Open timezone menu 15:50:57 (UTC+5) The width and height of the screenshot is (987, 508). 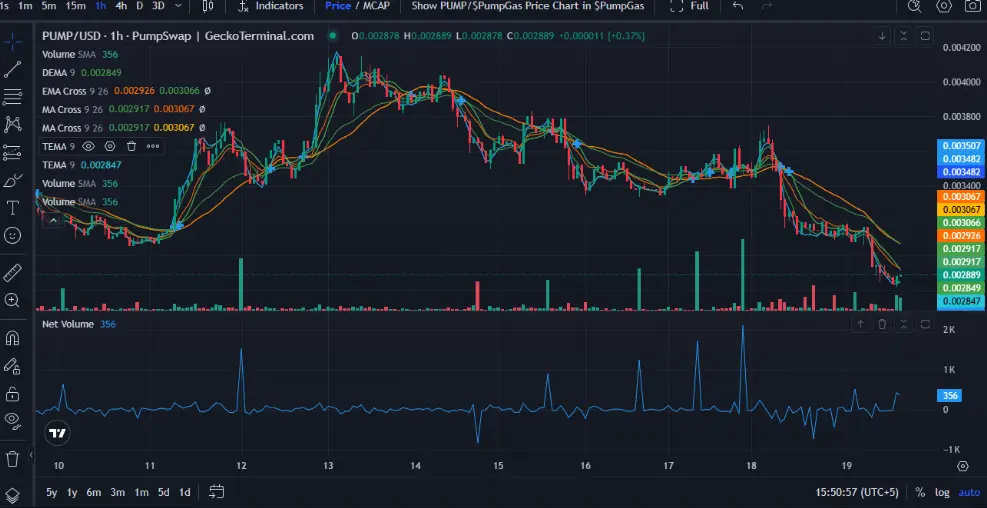click(x=856, y=492)
